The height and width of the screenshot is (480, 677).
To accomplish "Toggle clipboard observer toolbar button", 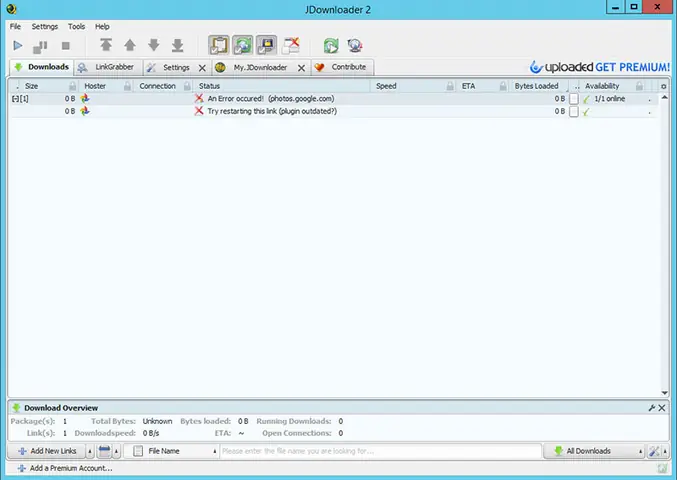I will [219, 45].
